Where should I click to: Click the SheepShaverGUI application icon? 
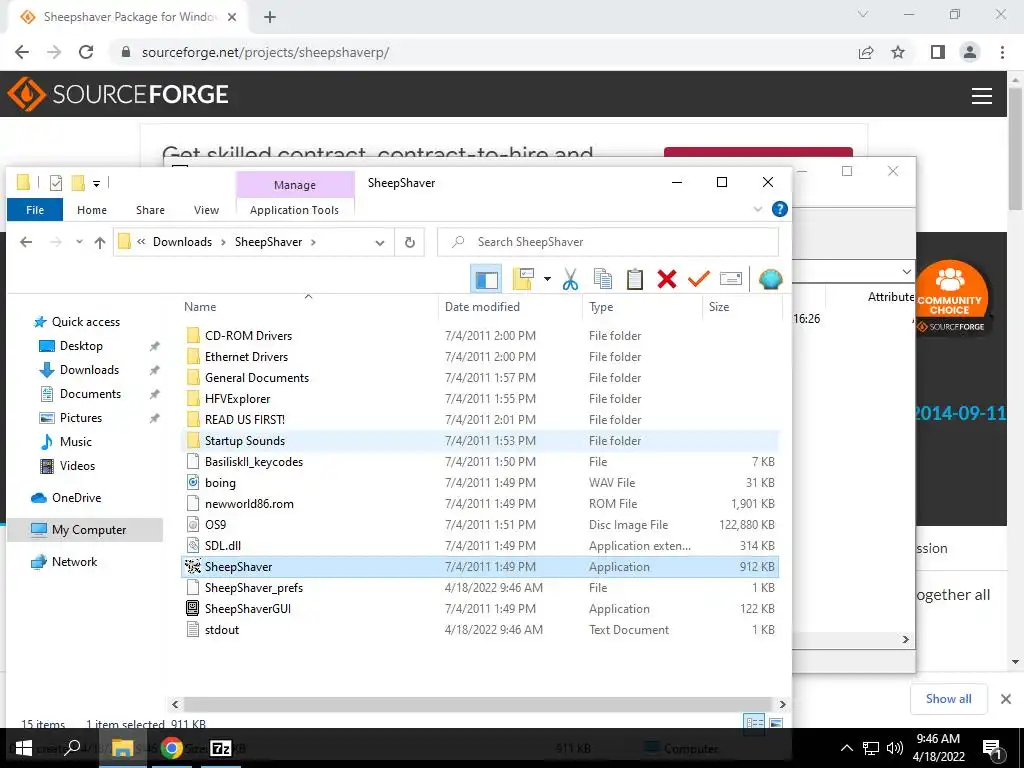(192, 609)
